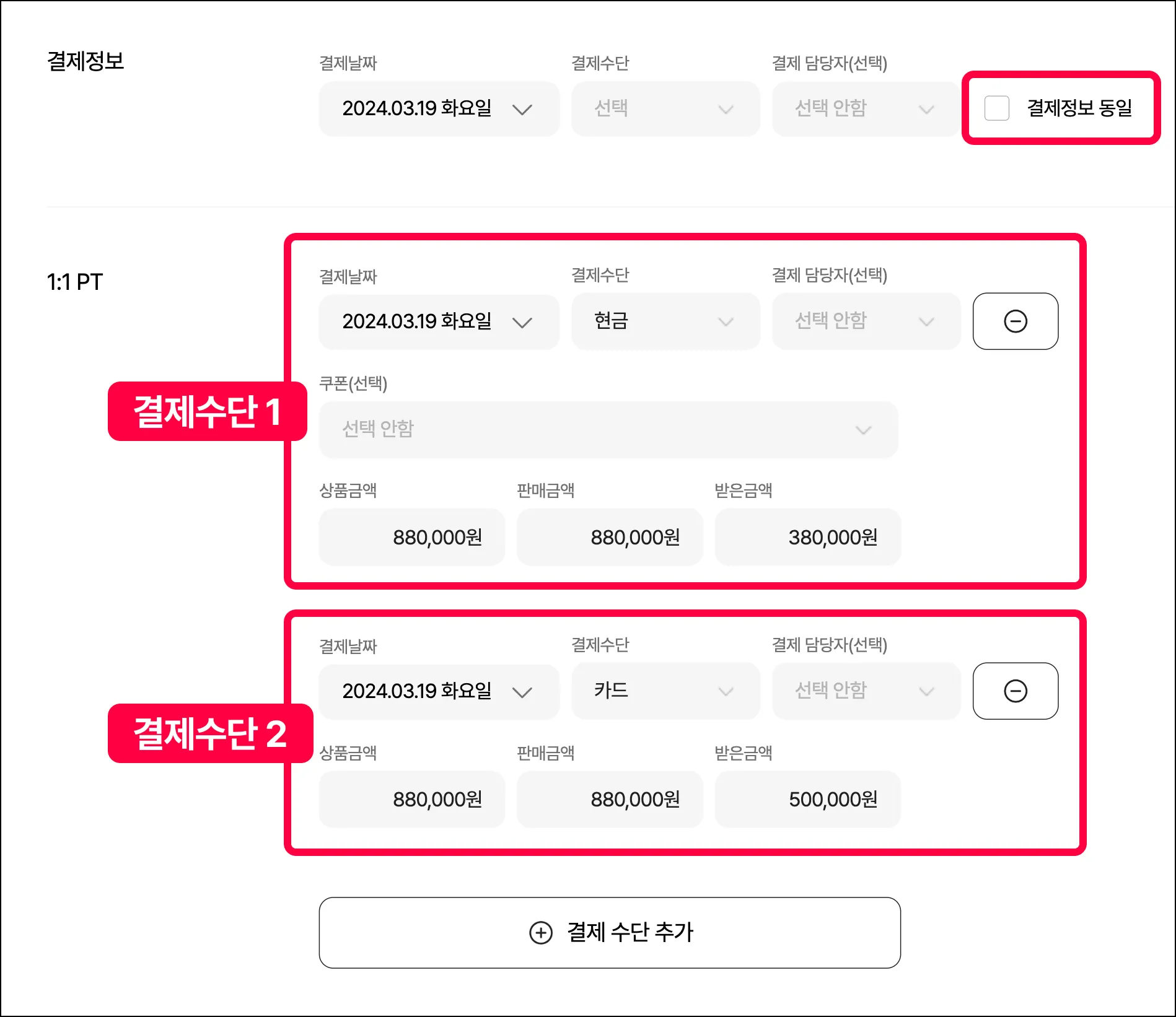
Task: Click payment method 2 상품금액 field
Action: 412,800
